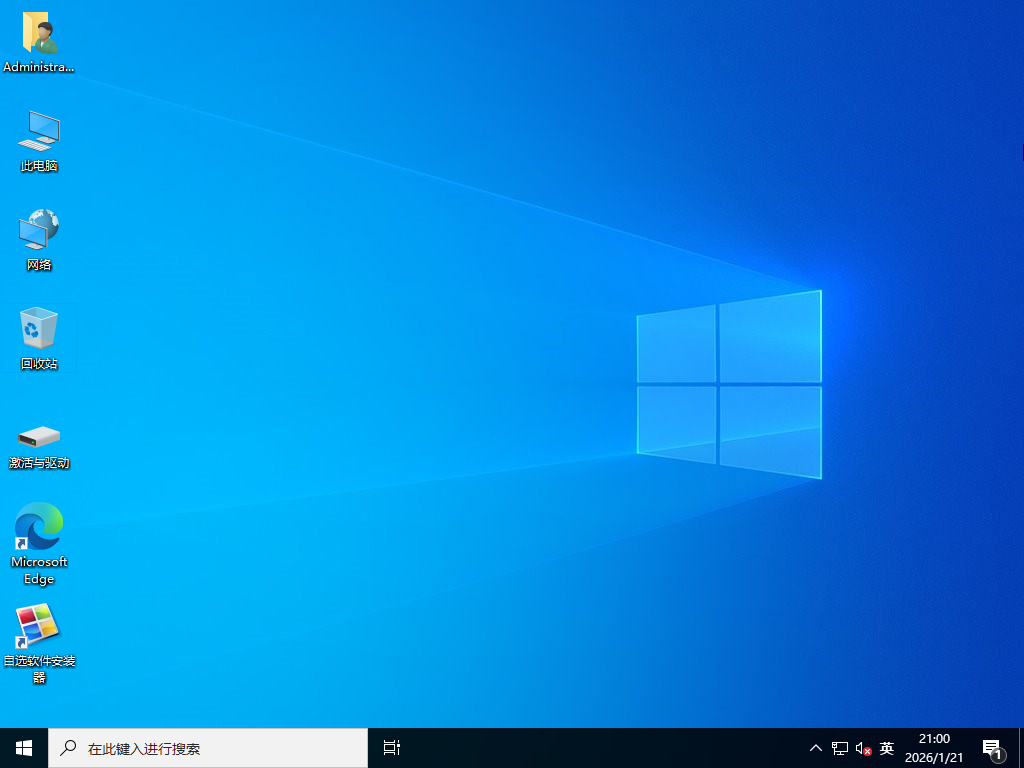Select the 网络 network desktop icon
Image resolution: width=1024 pixels, height=768 pixels.
39,231
